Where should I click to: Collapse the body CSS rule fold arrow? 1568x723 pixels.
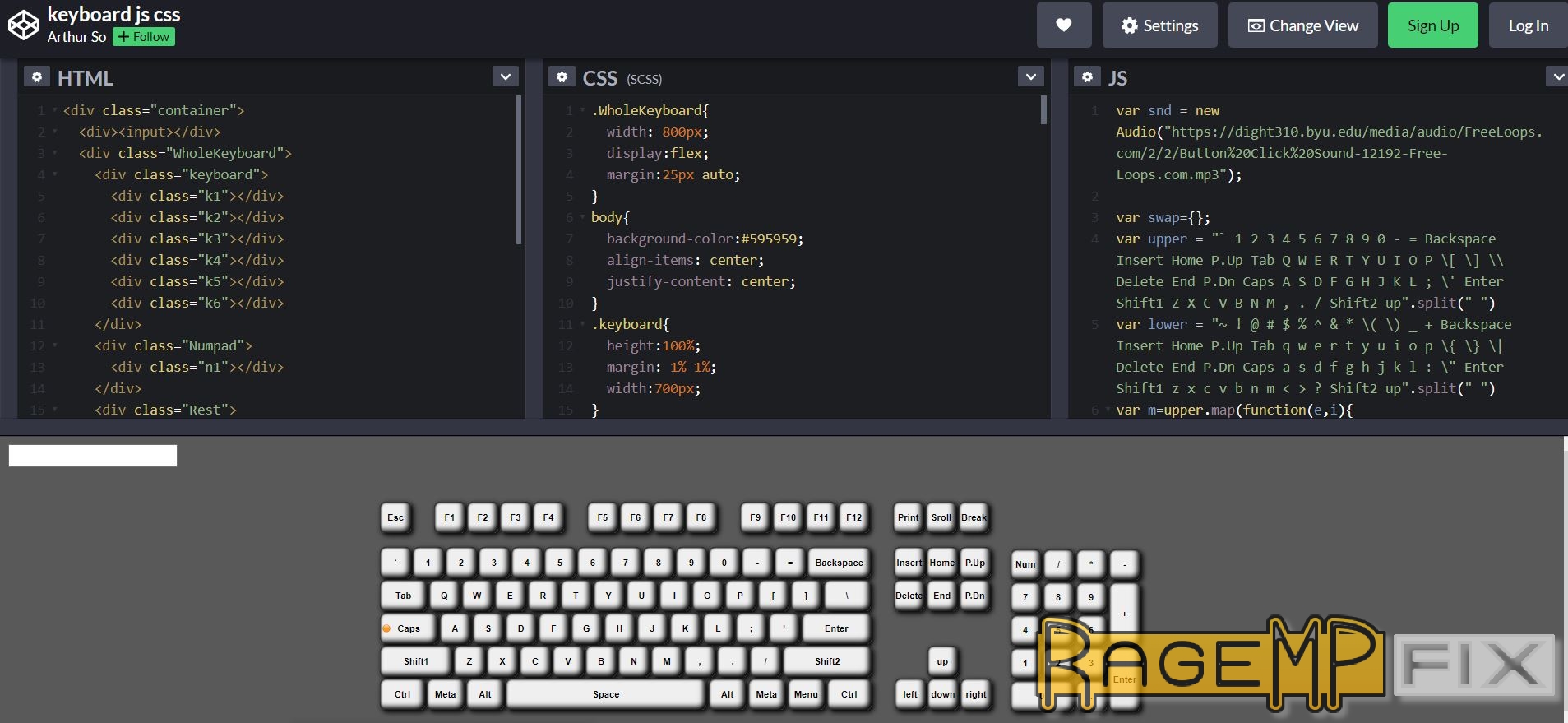(583, 217)
